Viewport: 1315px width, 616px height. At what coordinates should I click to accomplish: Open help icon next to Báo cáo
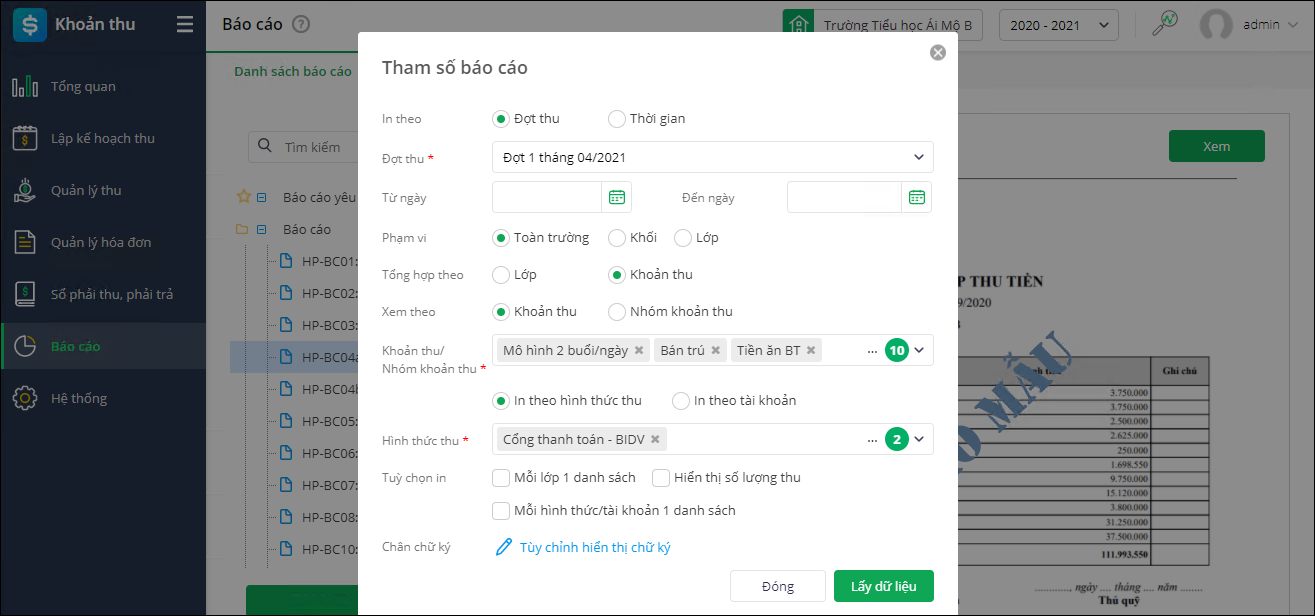coord(301,25)
